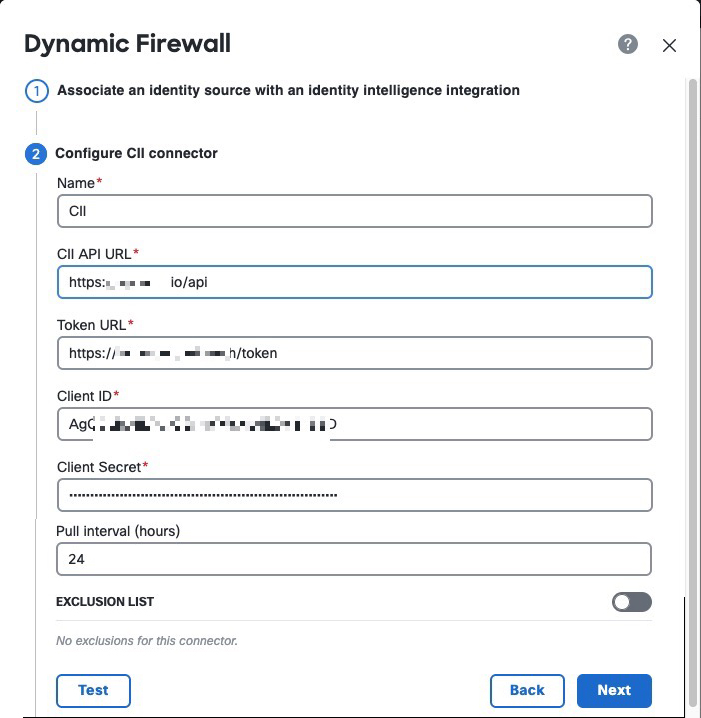Collapse 'Configure CII connector' step heading
This screenshot has width=701, height=718.
click(136, 153)
